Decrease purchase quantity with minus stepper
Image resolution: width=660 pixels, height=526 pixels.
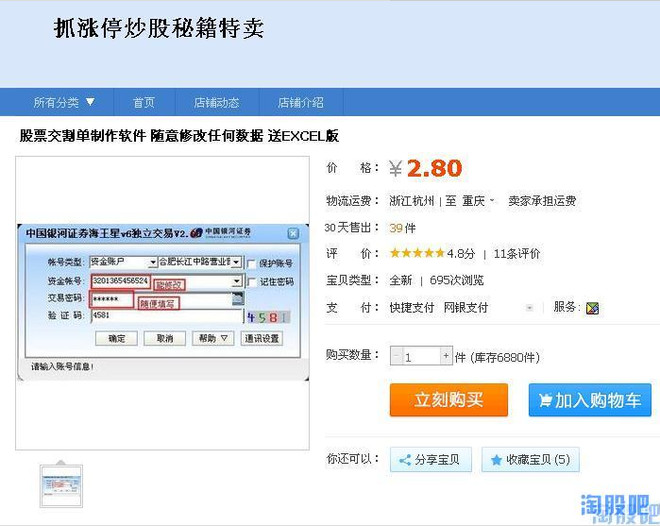(x=396, y=356)
